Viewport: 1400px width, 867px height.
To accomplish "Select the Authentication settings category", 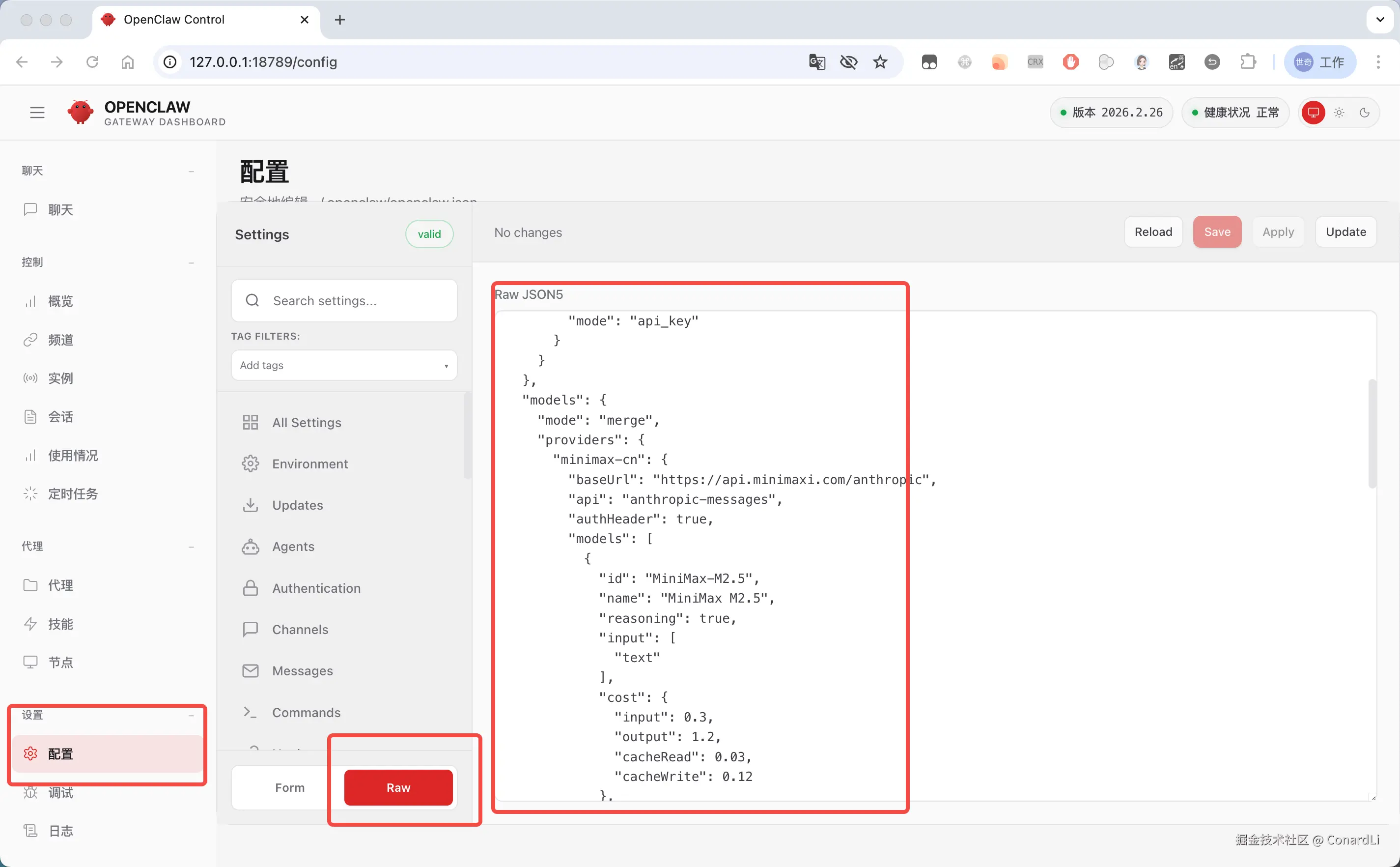I will (x=316, y=588).
